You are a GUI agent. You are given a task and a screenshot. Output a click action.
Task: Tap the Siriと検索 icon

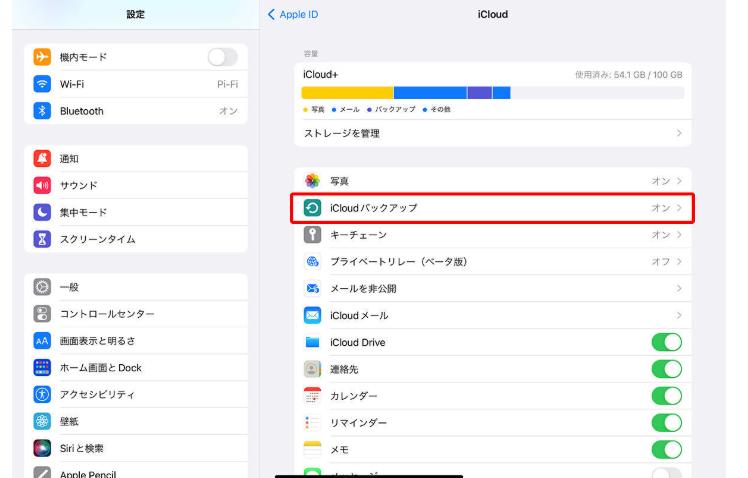click(x=42, y=448)
